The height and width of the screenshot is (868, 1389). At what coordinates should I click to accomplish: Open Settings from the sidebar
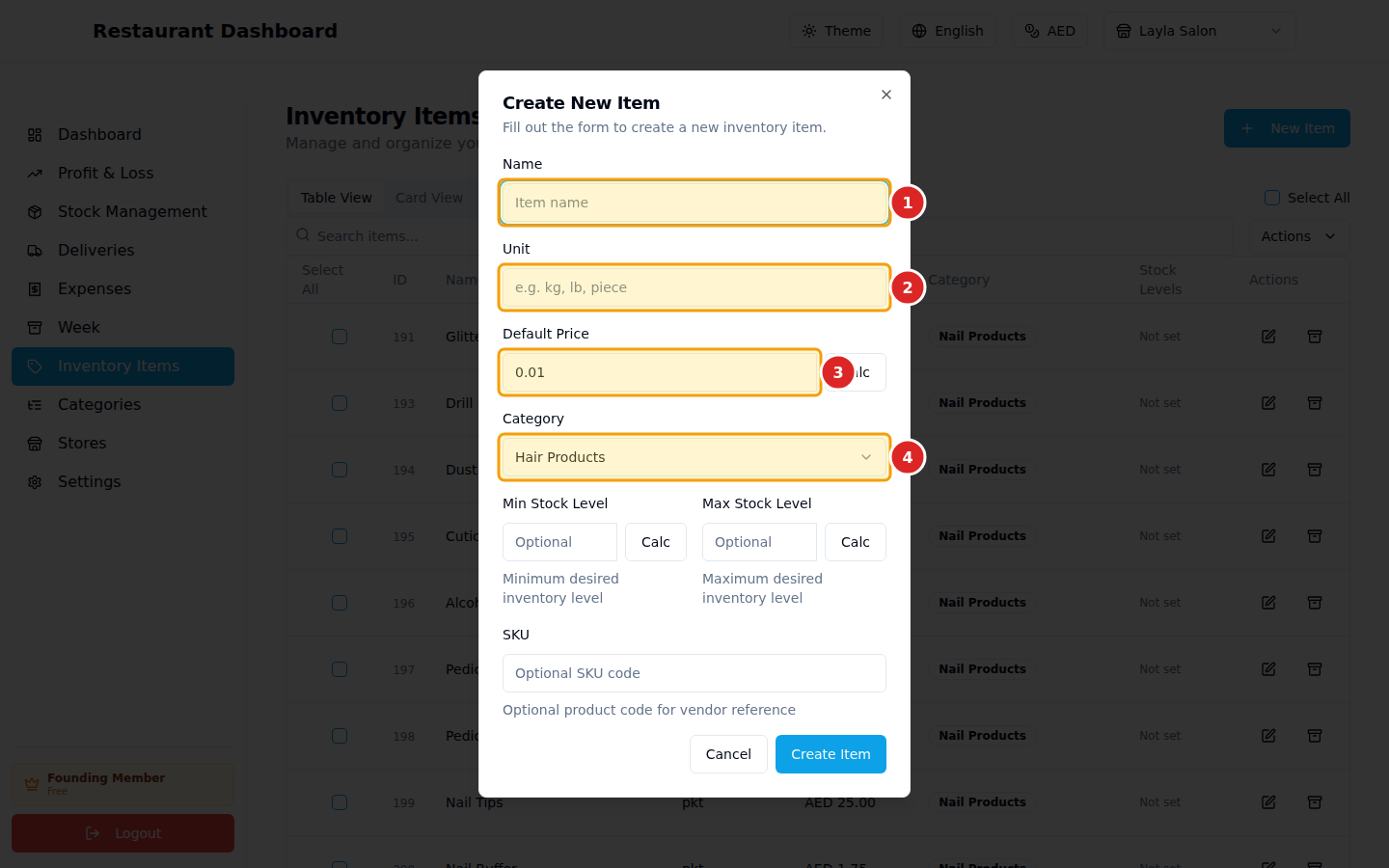coord(89,481)
